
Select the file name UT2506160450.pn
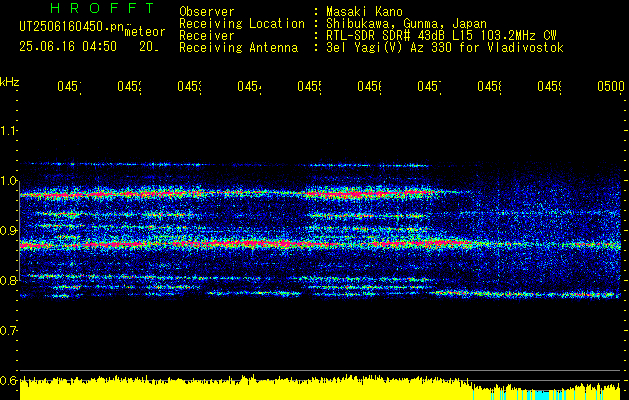[x=72, y=26]
